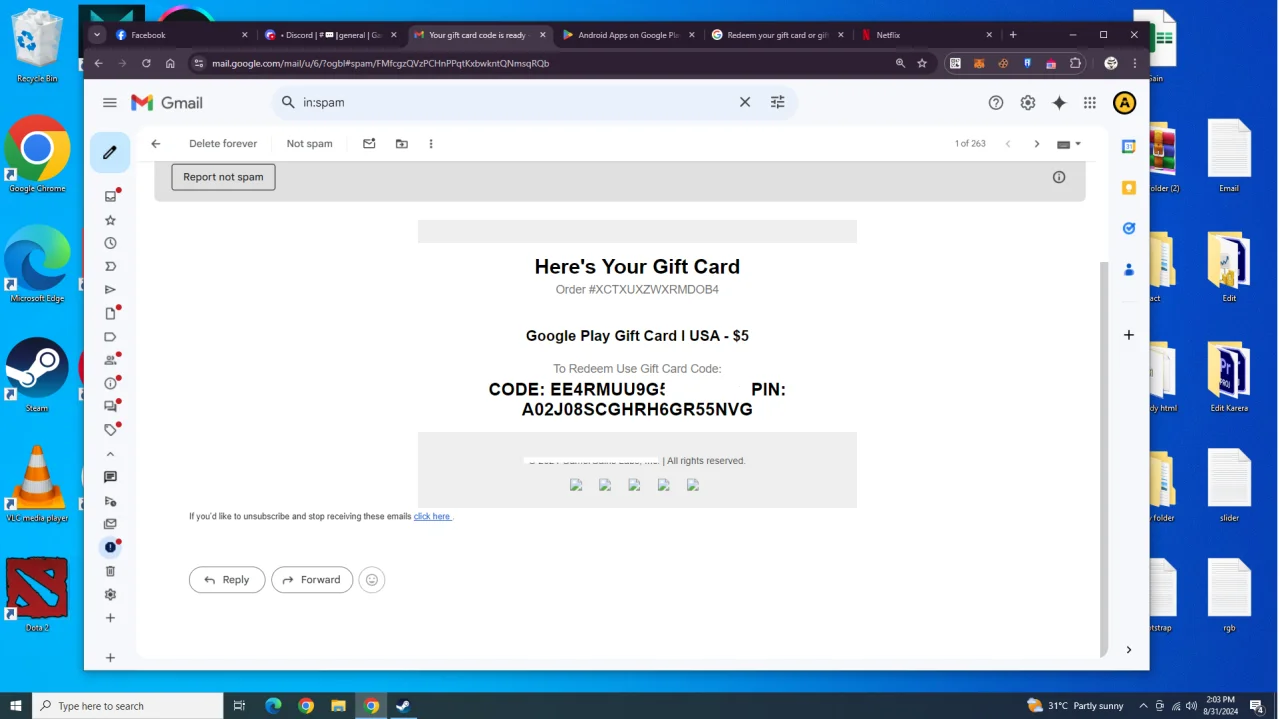The image size is (1280, 719).
Task: Click the Forward button
Action: tap(312, 580)
